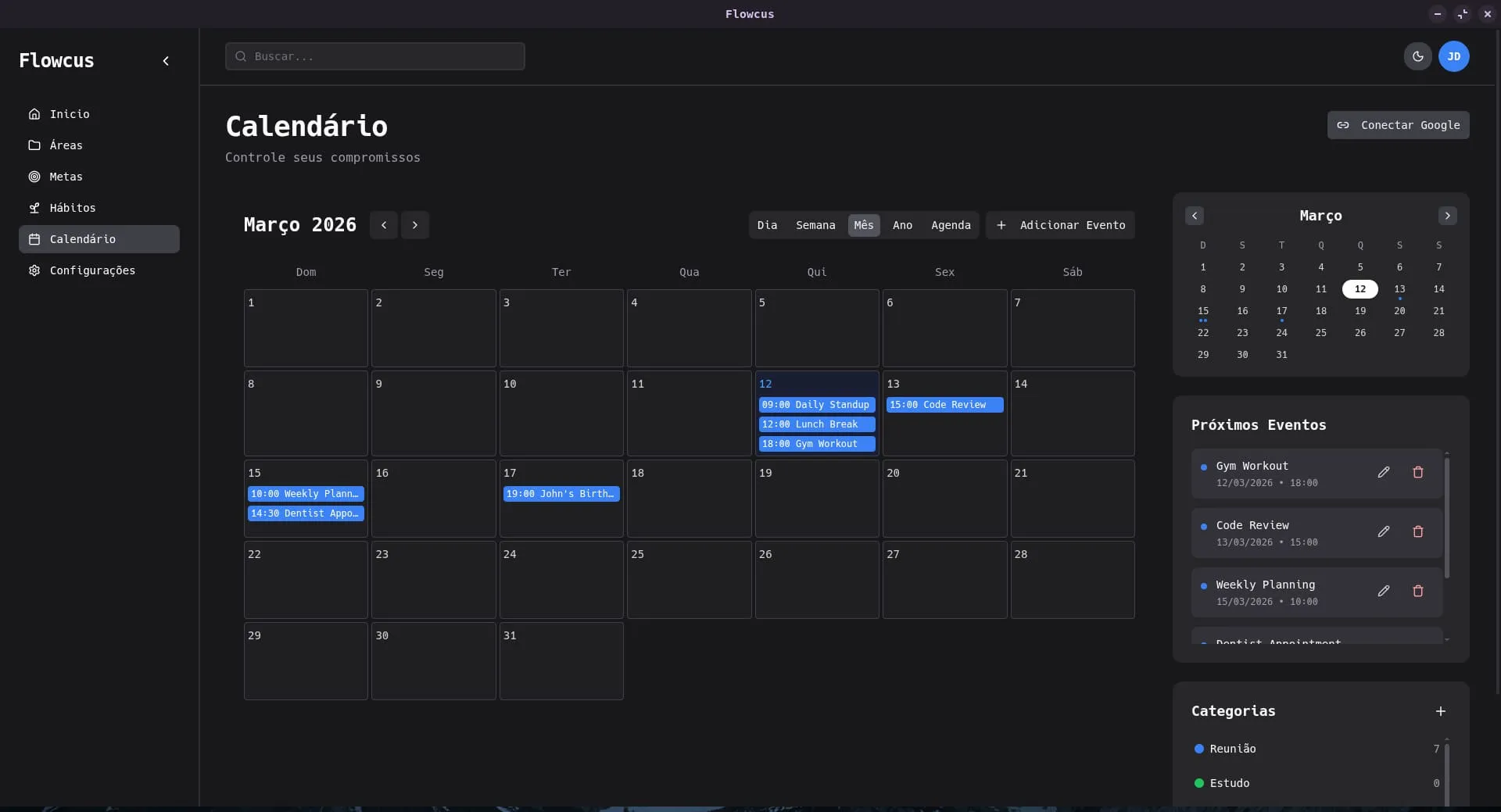The width and height of the screenshot is (1501, 812).
Task: Collapse the sidebar using the chevron
Action: [166, 61]
